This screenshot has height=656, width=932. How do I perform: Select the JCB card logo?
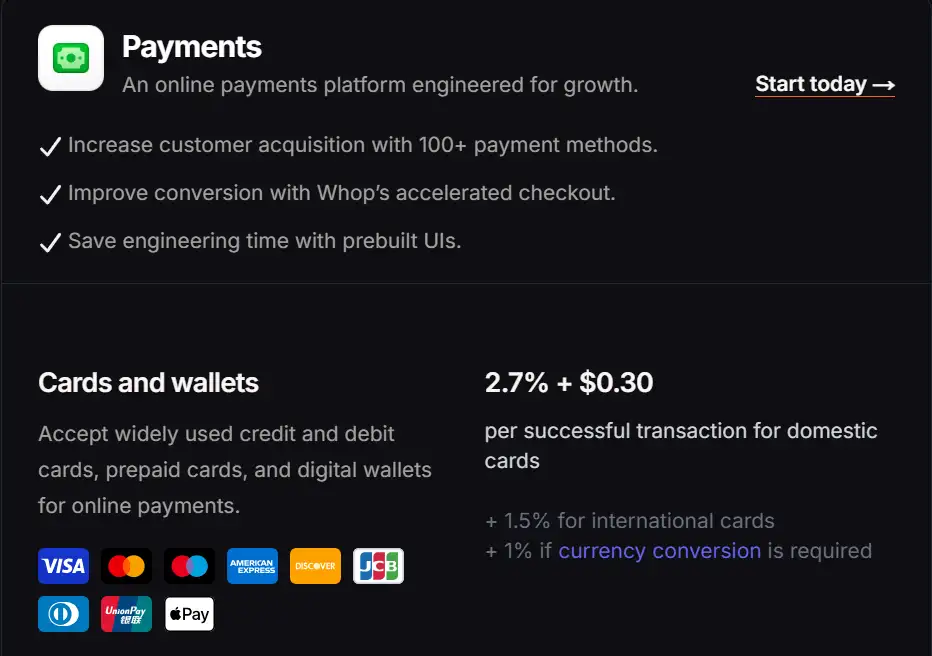point(378,566)
